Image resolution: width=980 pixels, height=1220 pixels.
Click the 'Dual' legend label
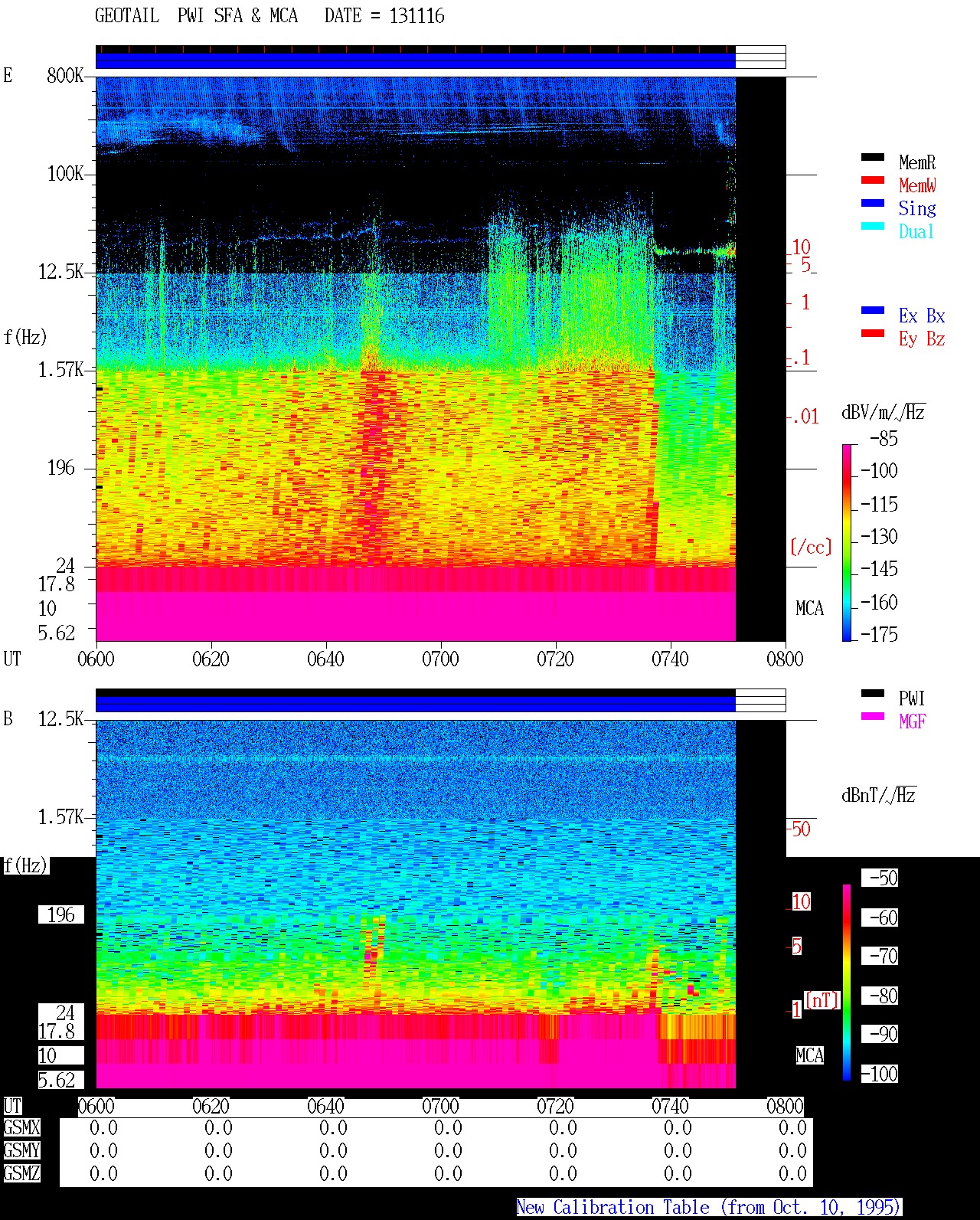point(917,231)
